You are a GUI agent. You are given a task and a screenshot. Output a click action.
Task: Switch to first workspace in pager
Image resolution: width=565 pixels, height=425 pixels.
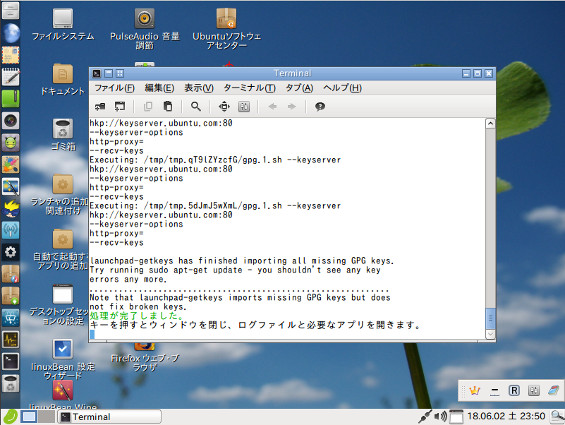tap(29, 417)
